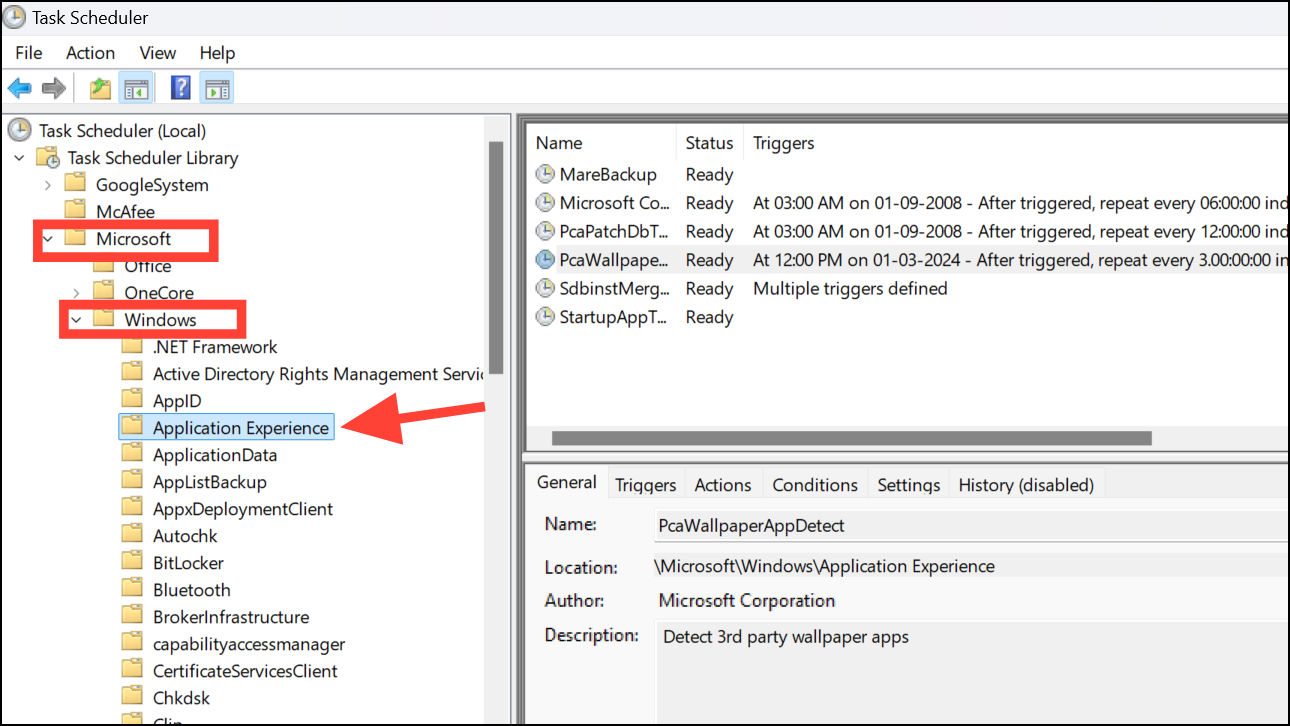This screenshot has width=1290, height=726.
Task: Click the 'Multiple triggers defined' cell
Action: pyautogui.click(x=850, y=288)
